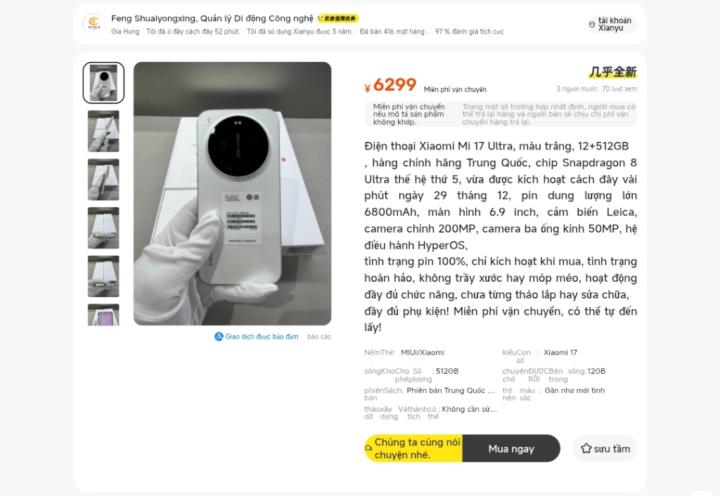This screenshot has height=496, width=720.
Task: Click the yellow verified seller badge
Action: (338, 18)
